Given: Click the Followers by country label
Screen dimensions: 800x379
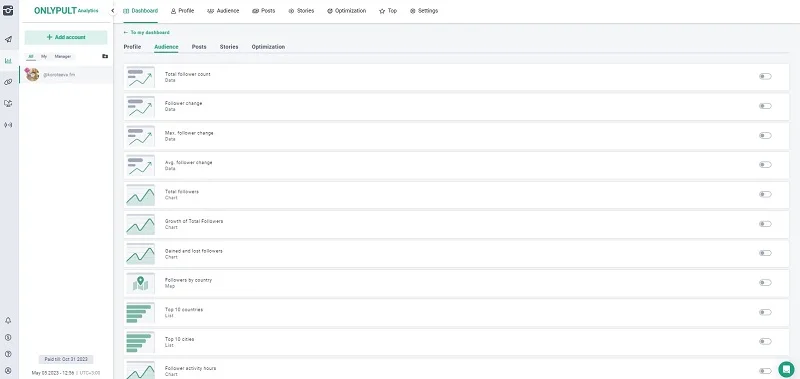Looking at the screenshot, I should pos(188,280).
